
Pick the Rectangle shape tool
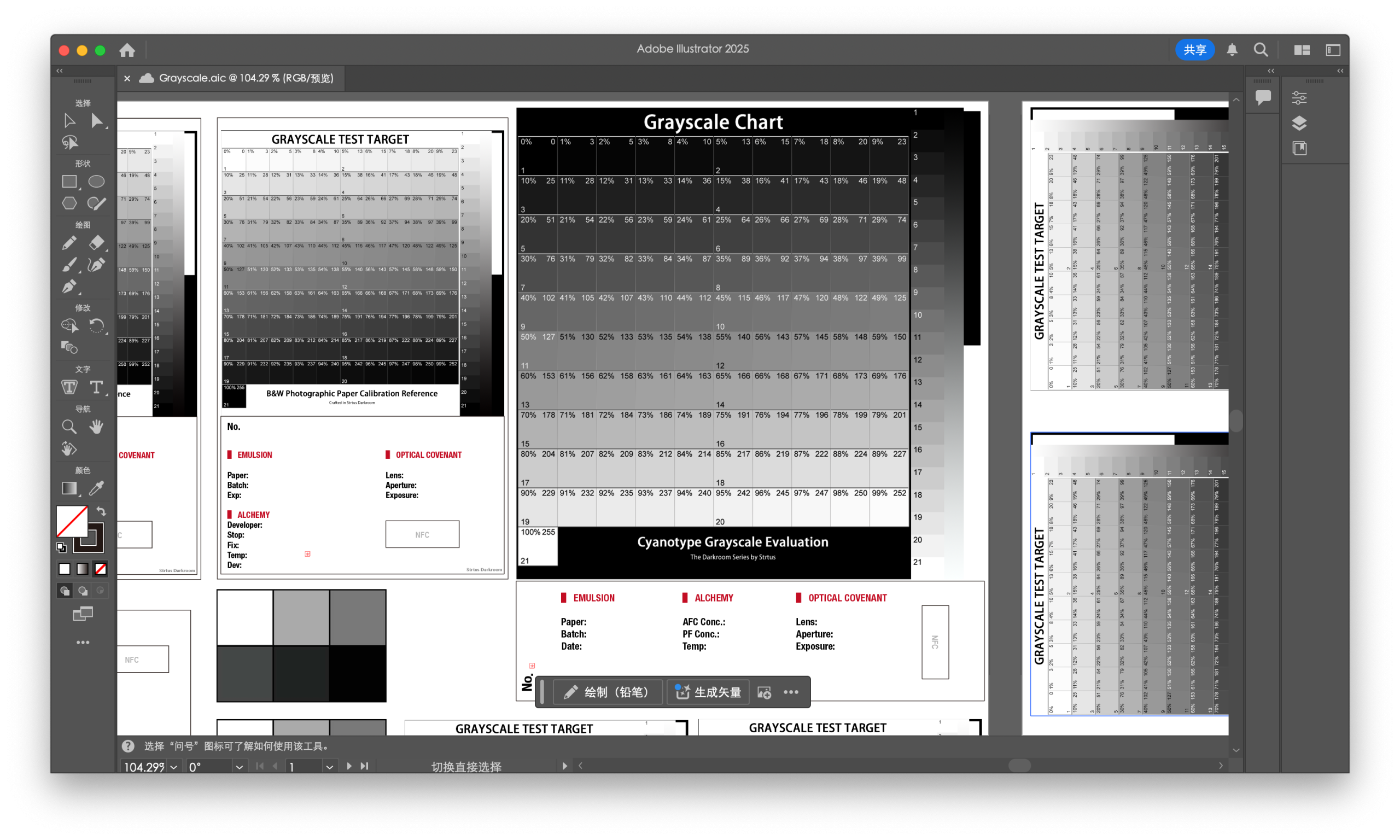pos(69,182)
